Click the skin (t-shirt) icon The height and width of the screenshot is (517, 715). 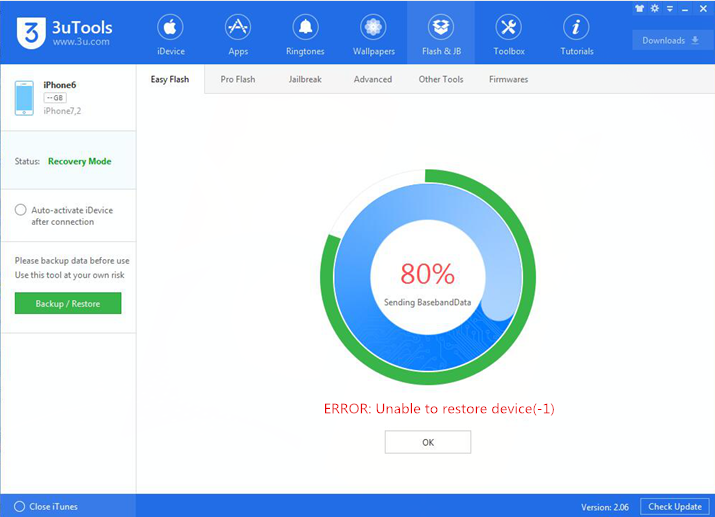(x=639, y=8)
